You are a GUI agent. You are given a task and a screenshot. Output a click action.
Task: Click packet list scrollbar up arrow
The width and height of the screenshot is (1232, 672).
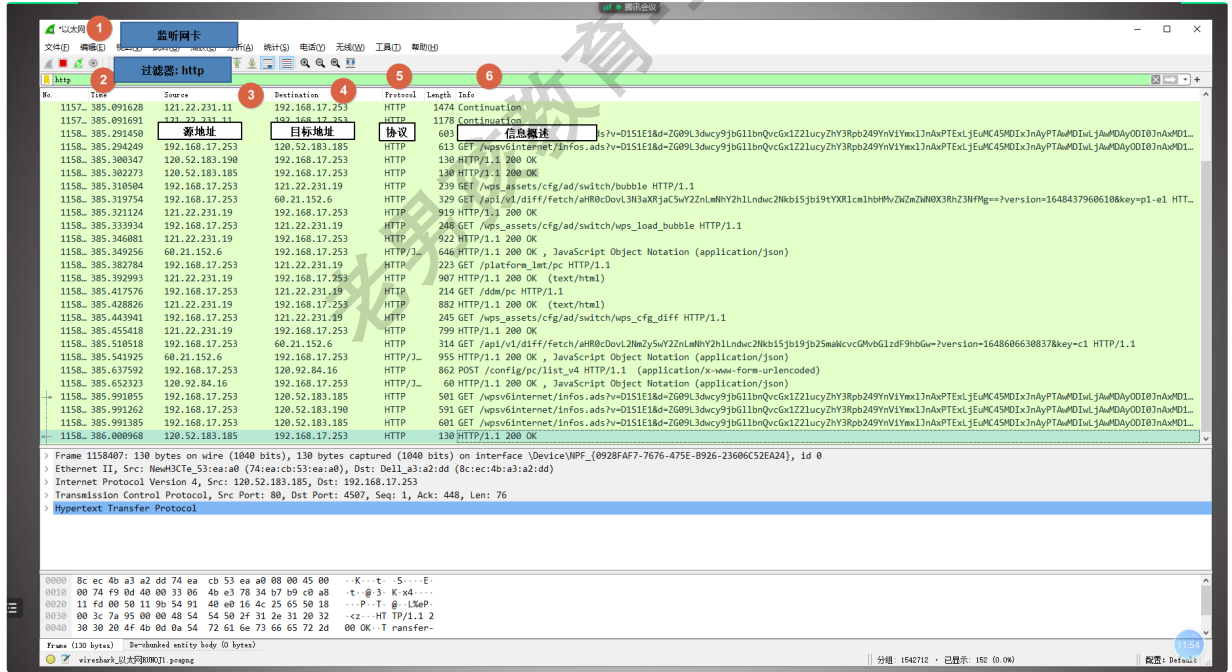point(1205,95)
